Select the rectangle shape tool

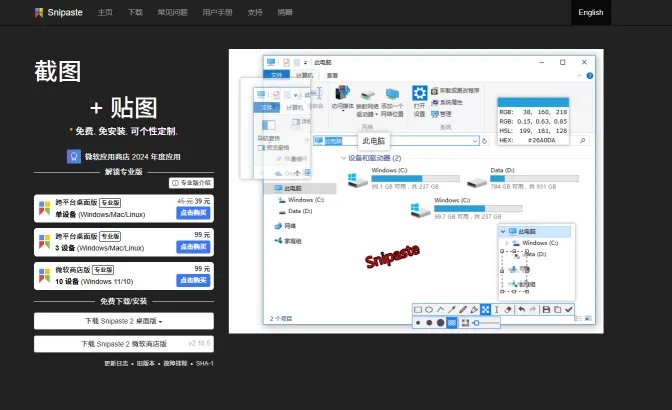pos(418,310)
